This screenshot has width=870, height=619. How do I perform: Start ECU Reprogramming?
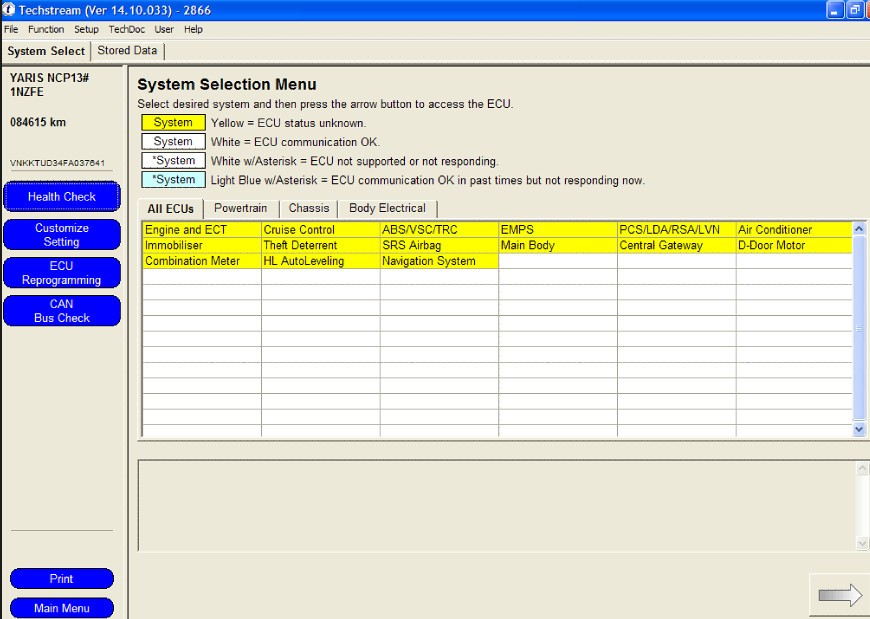point(62,273)
